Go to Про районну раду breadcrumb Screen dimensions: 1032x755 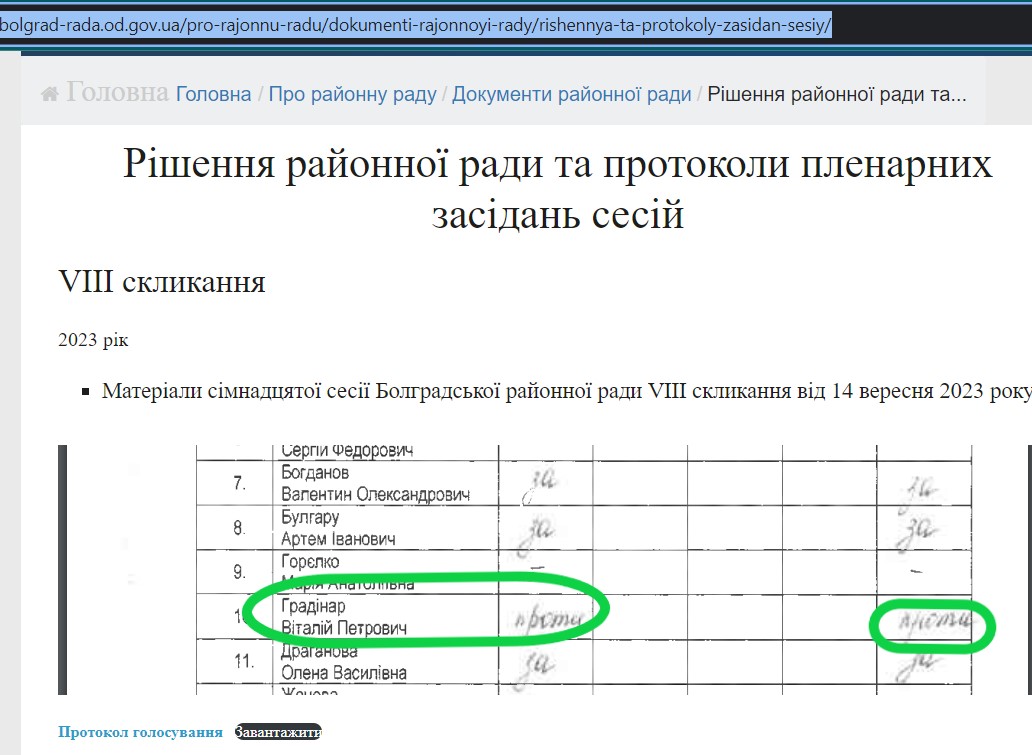click(x=352, y=94)
